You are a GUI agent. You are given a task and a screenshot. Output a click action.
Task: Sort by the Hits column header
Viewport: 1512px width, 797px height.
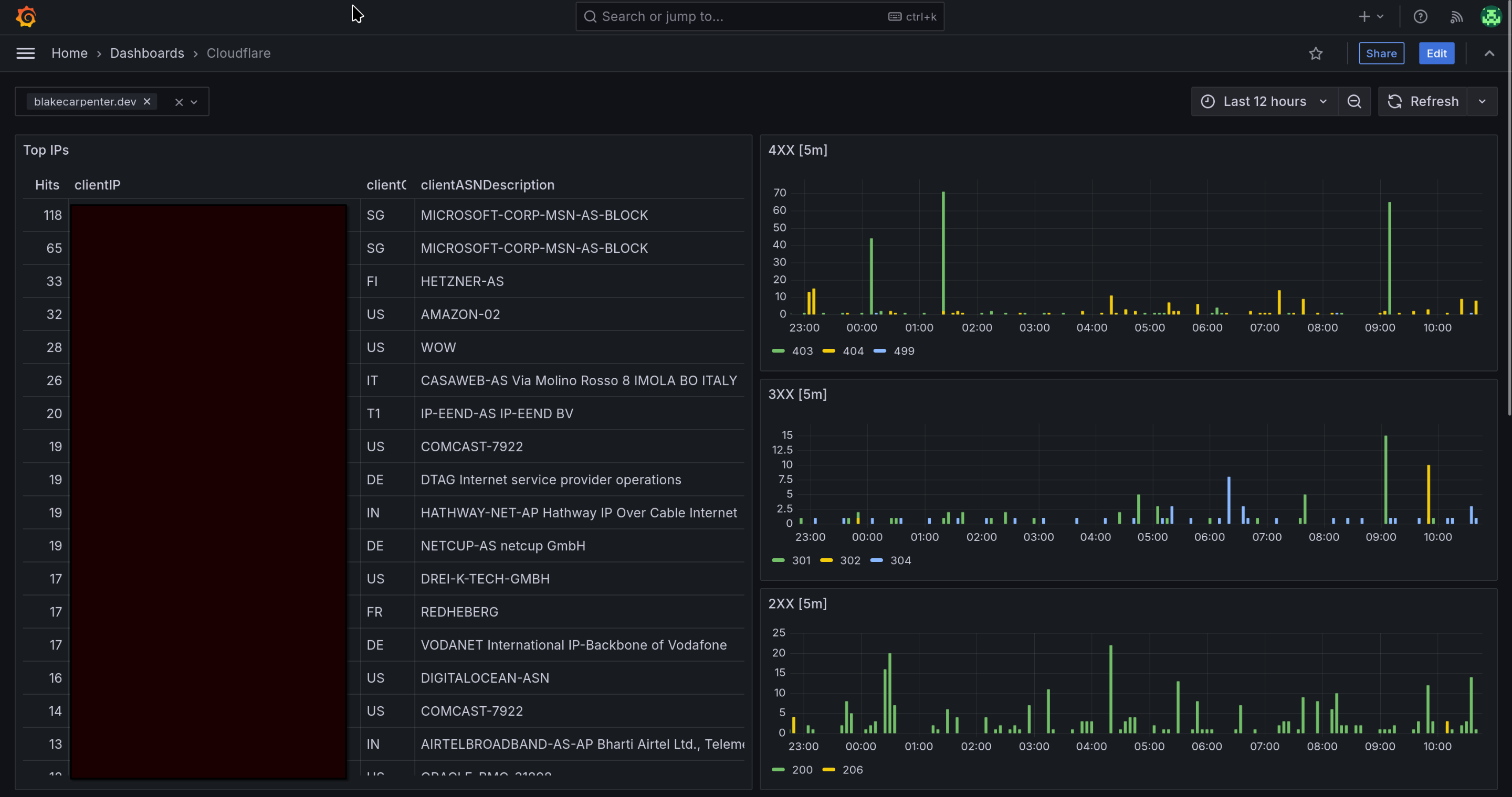[47, 185]
